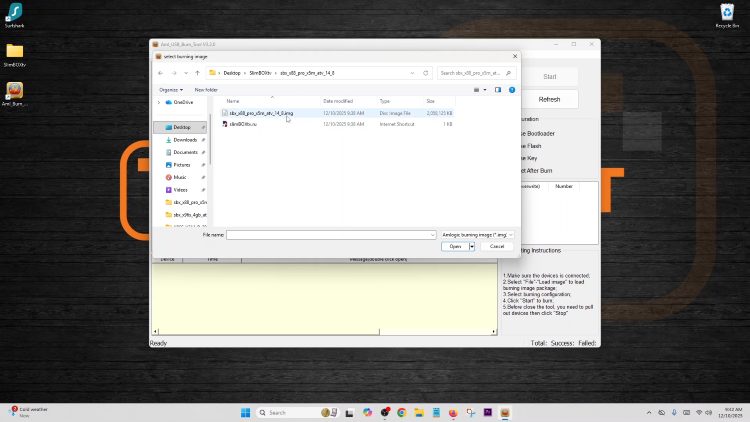
Task: Click log area horizontal scrollbar right arrow
Action: click(494, 331)
